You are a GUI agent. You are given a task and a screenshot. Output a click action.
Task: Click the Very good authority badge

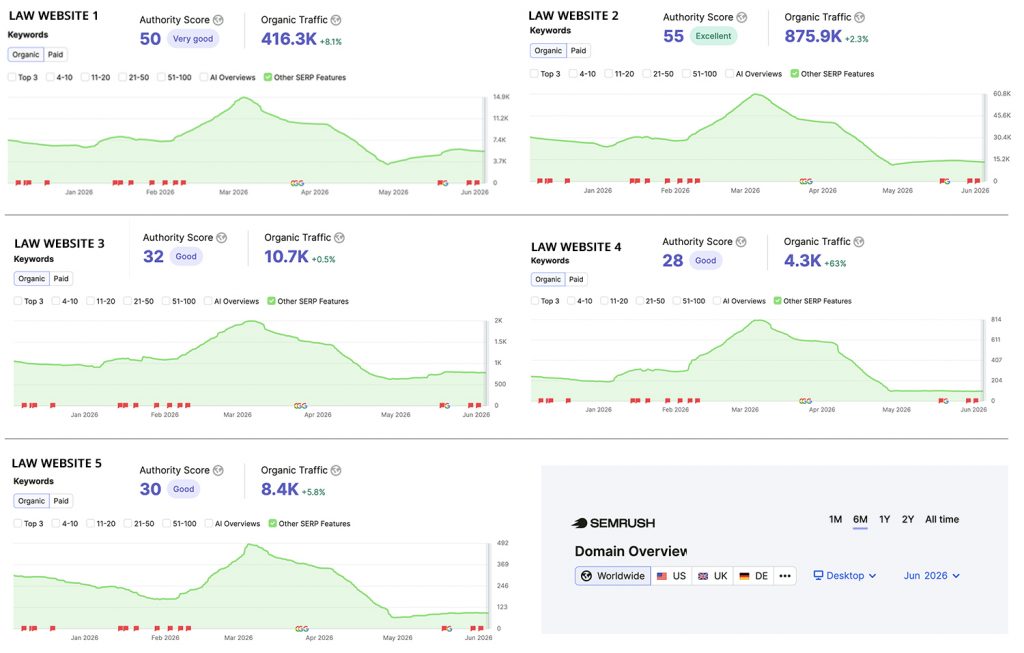(193, 39)
